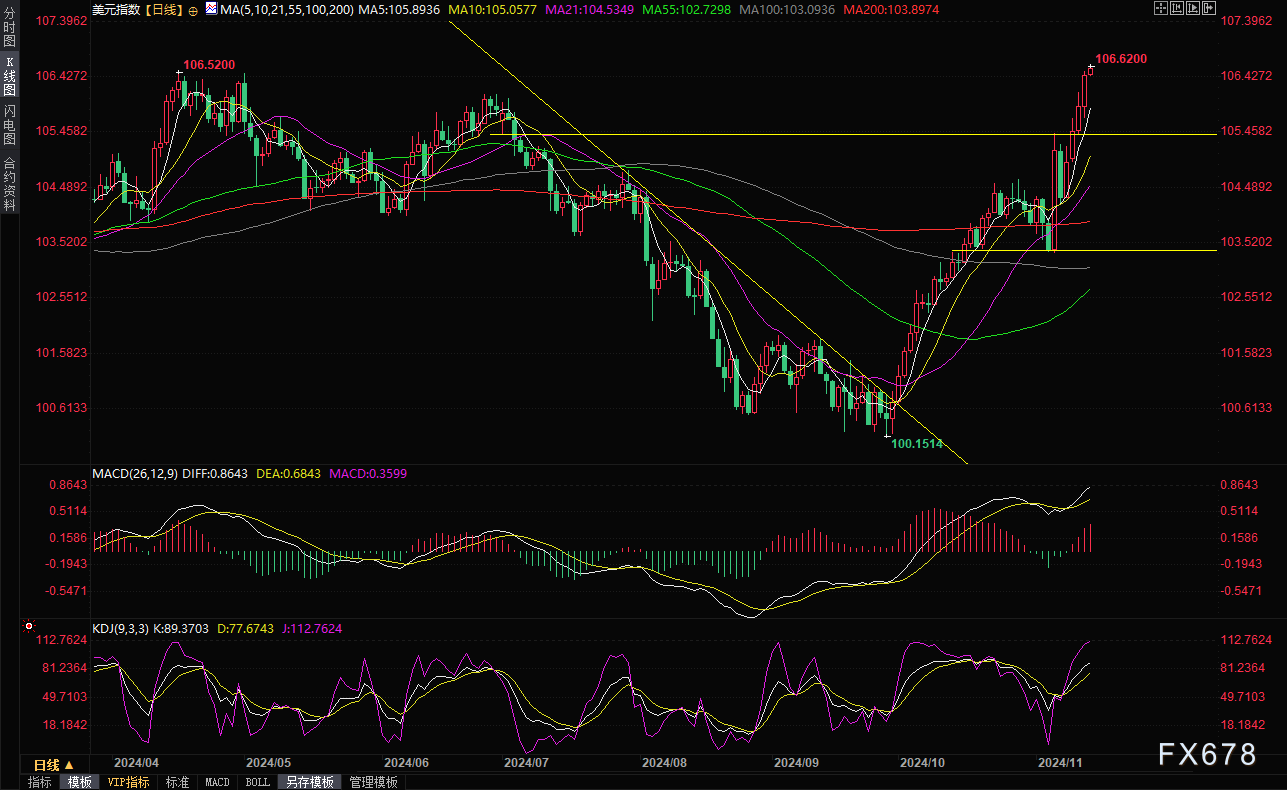
Task: Open the 闪电图 sidebar view
Action: click(x=9, y=125)
